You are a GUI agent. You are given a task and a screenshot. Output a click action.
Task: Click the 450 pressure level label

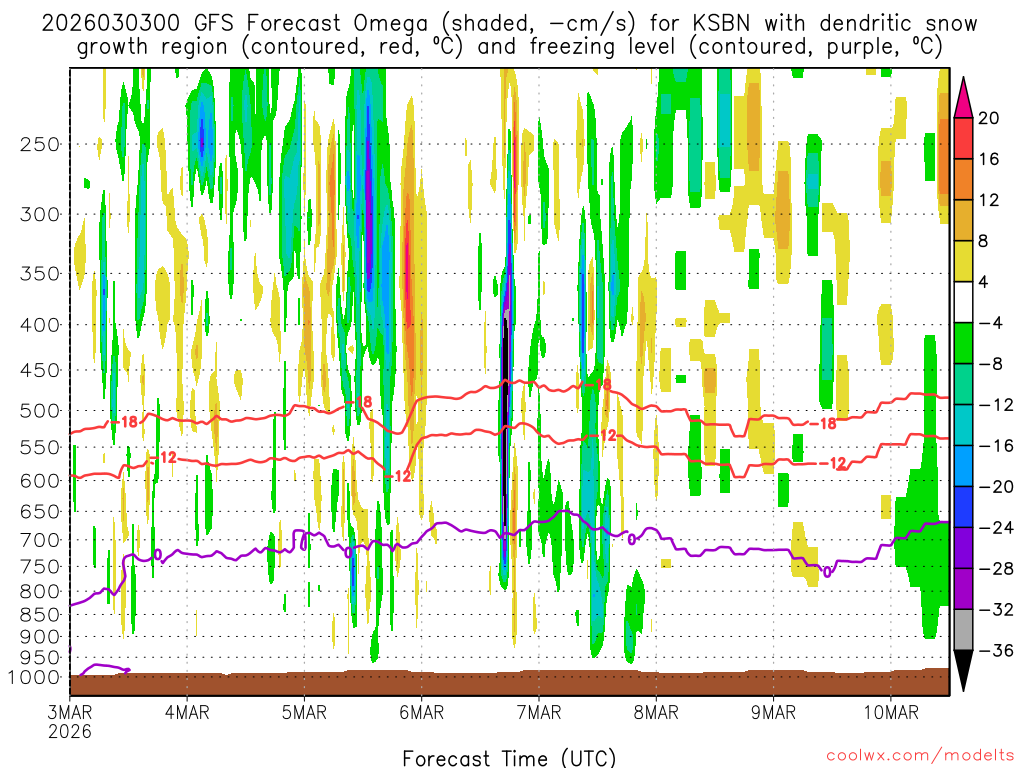(40, 370)
